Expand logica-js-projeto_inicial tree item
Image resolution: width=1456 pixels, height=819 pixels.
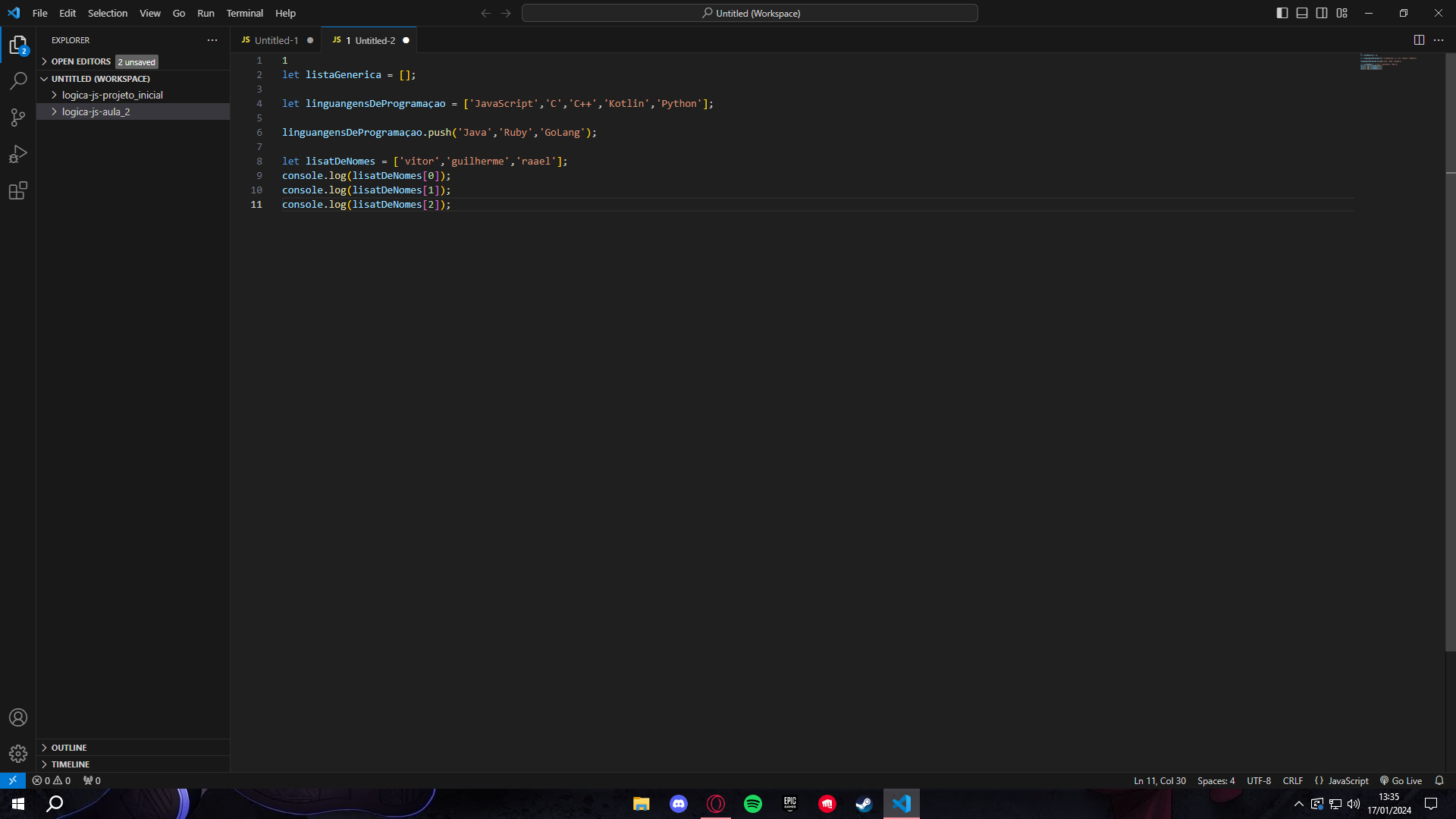click(54, 95)
